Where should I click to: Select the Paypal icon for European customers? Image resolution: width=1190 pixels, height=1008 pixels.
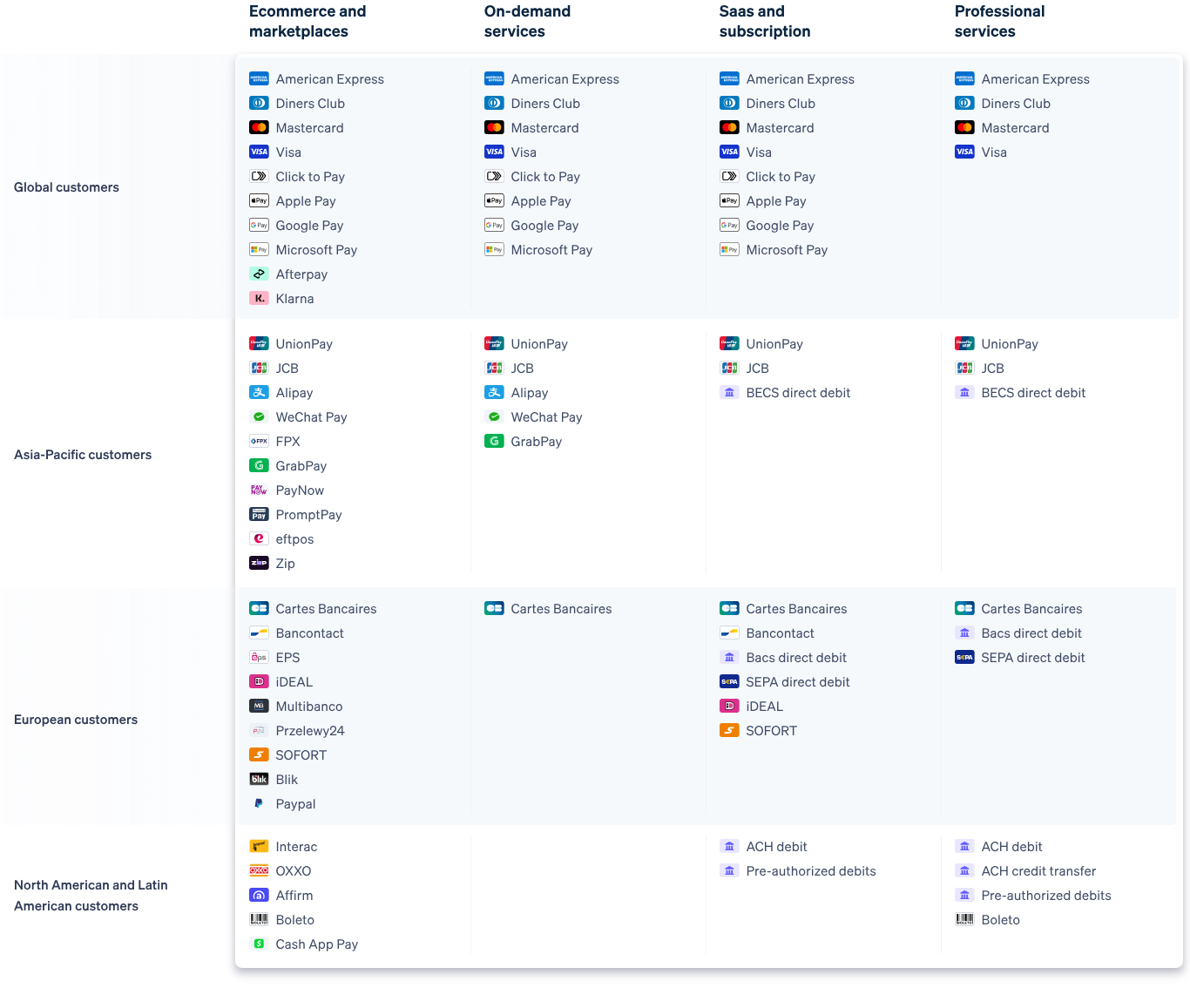259,803
